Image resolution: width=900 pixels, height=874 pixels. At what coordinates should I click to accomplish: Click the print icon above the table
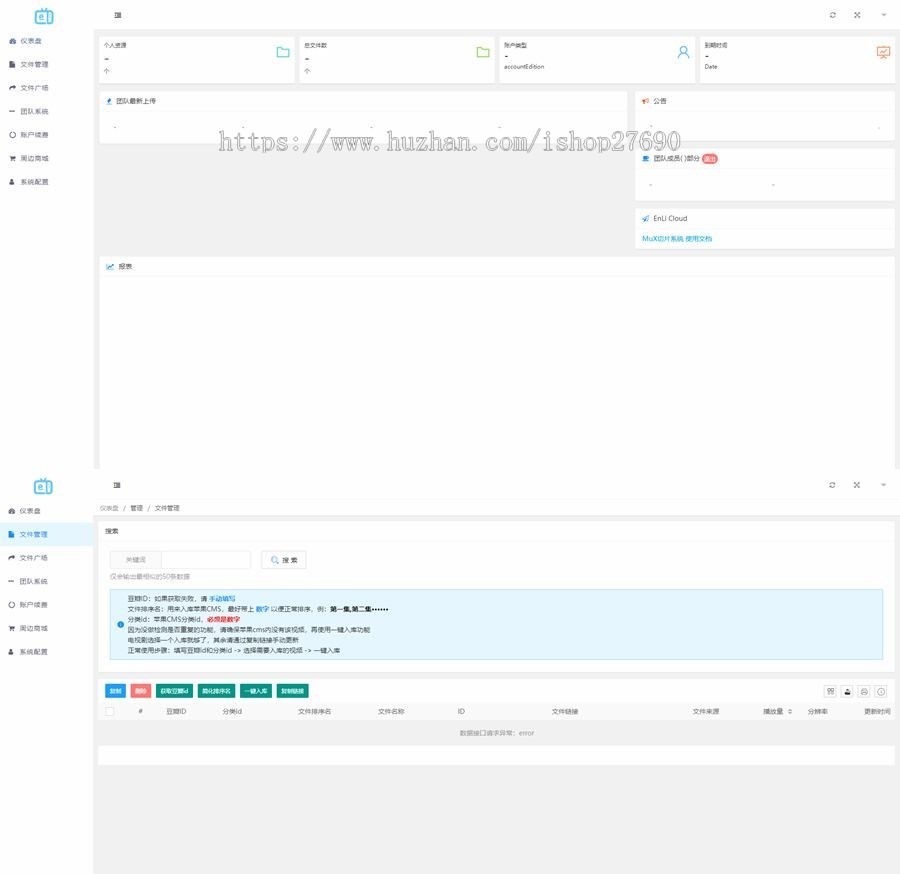864,692
